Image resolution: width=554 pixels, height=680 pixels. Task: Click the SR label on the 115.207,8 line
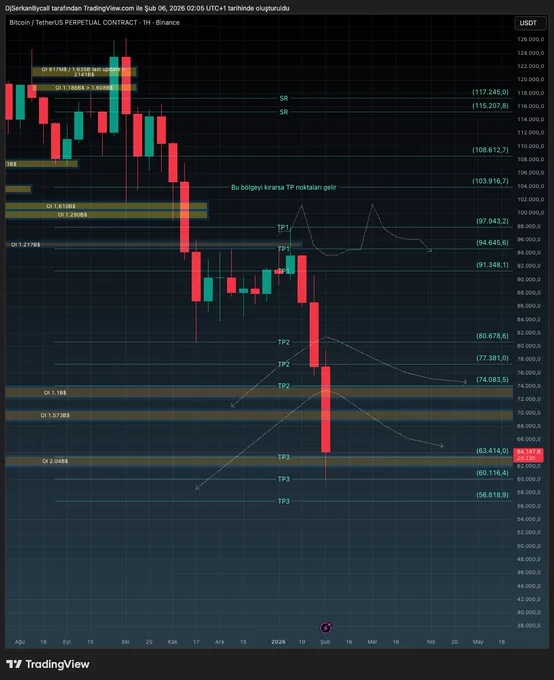click(284, 112)
